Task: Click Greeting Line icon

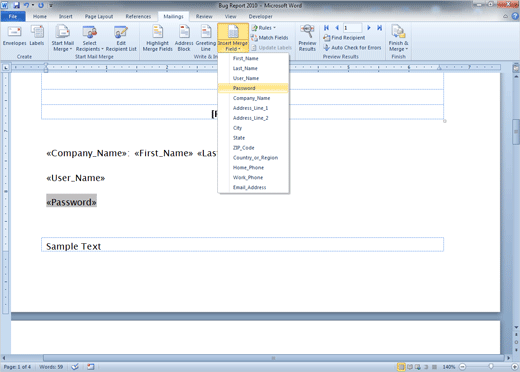Action: (x=206, y=38)
